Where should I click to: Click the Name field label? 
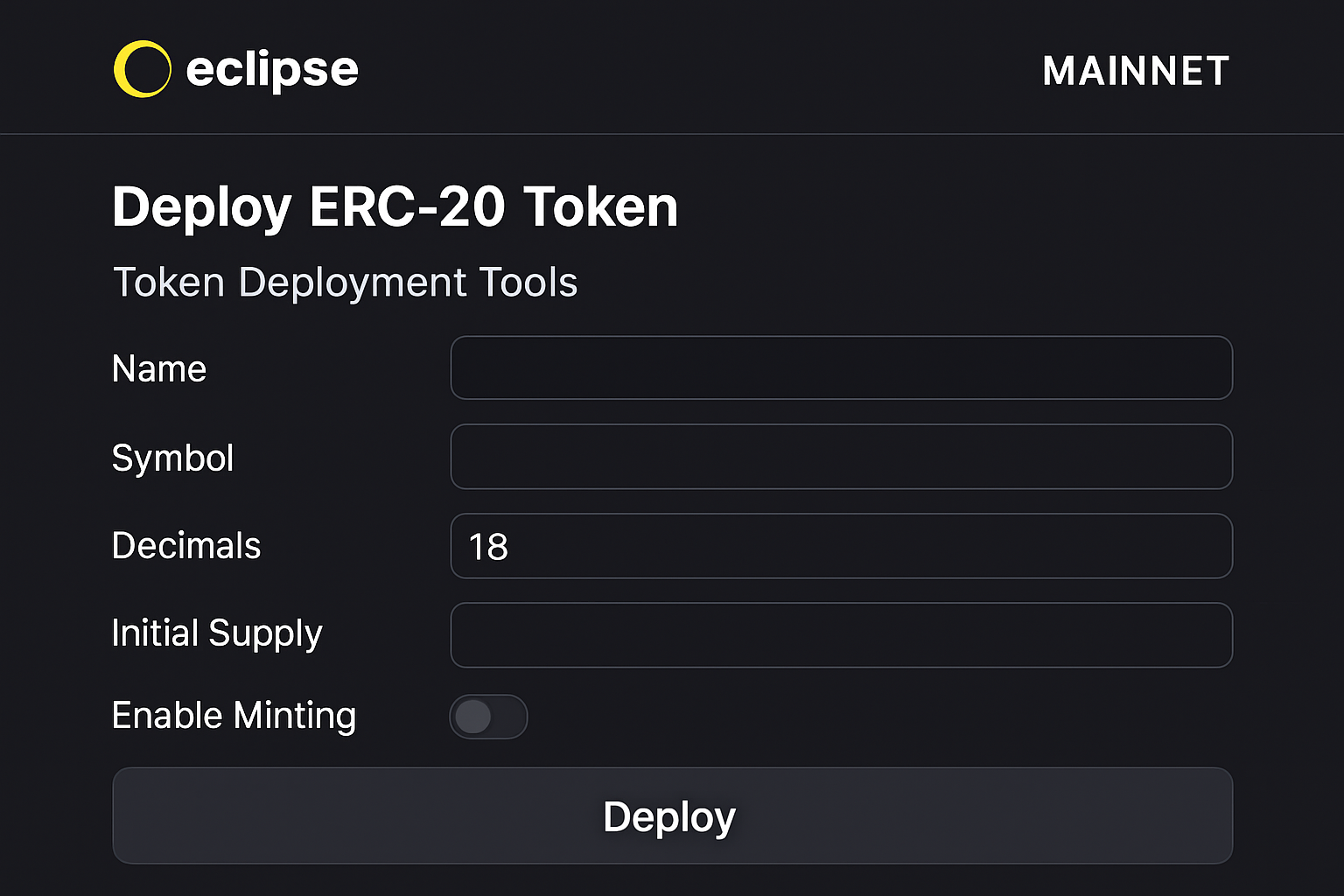[159, 369]
